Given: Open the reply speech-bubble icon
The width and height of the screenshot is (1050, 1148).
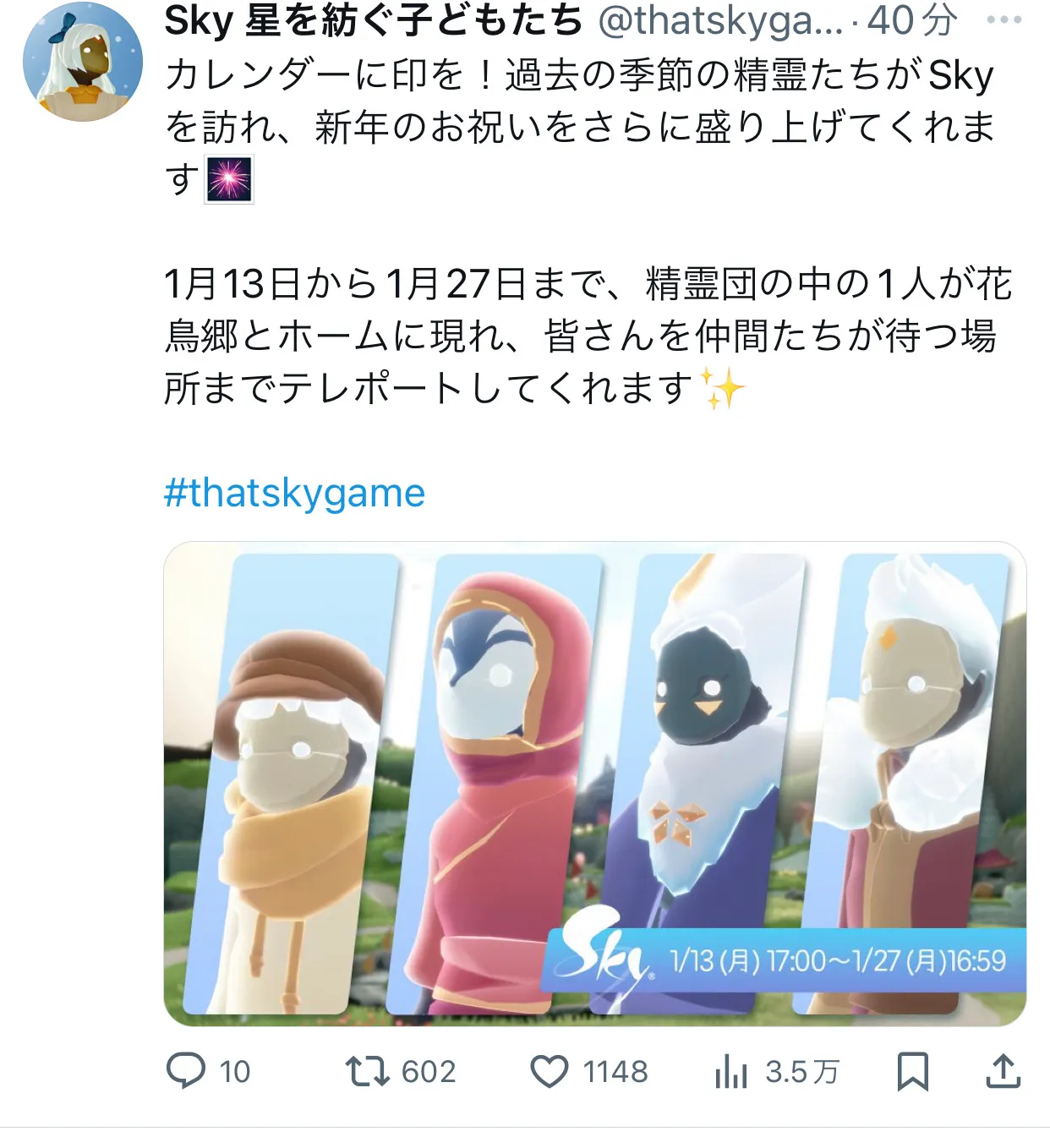Looking at the screenshot, I should coord(186,1071).
